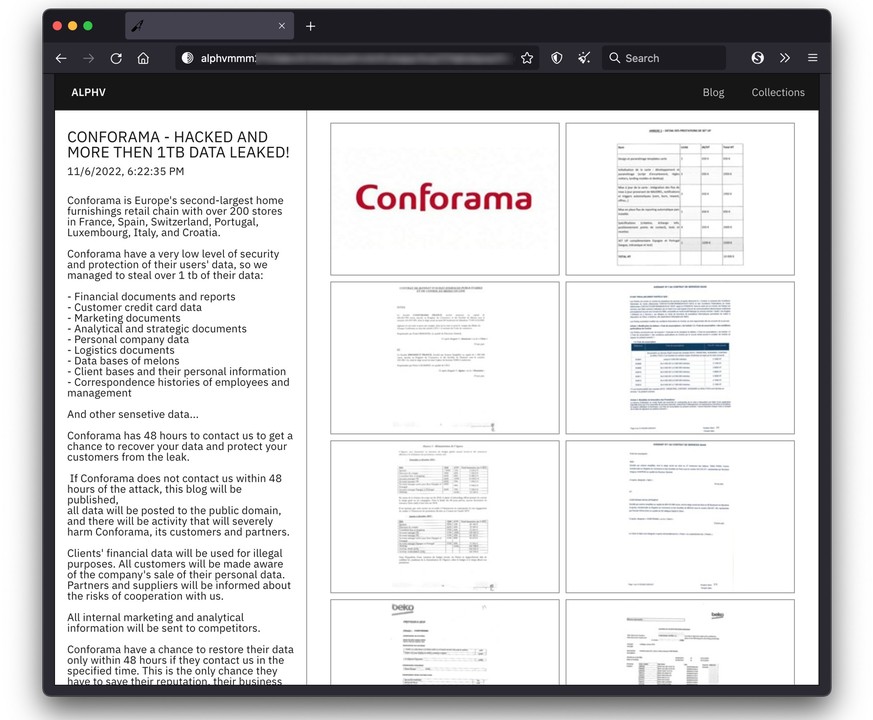Close the current browser tab

pos(282,26)
